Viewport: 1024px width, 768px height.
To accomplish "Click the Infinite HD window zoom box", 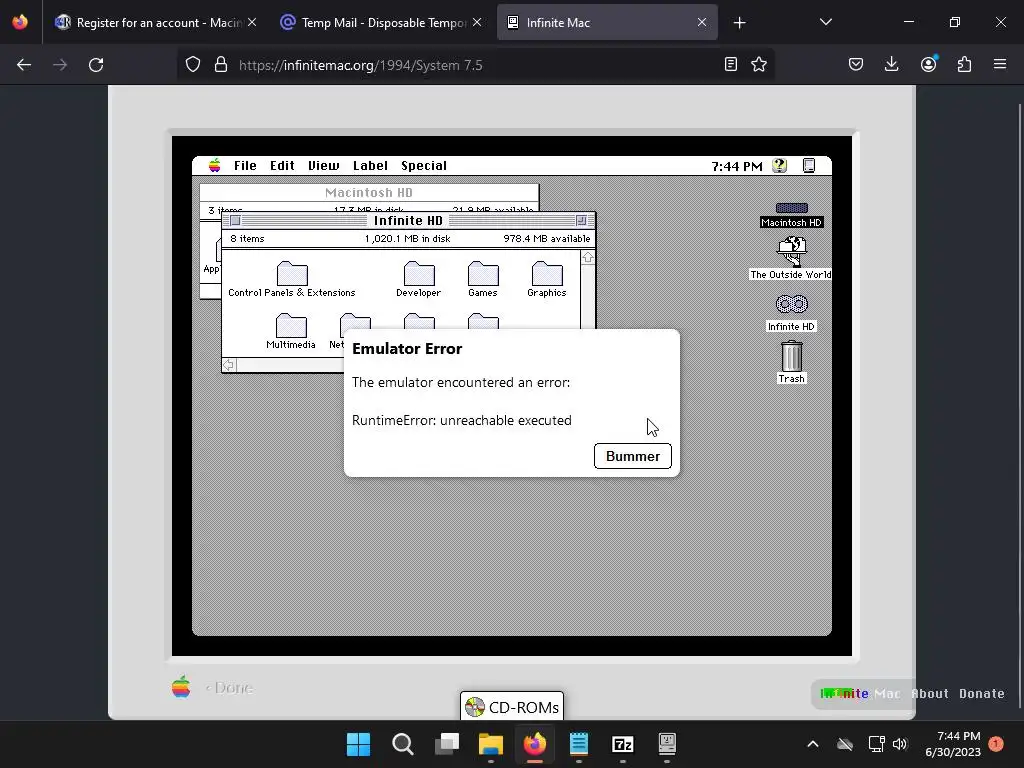I will [581, 221].
